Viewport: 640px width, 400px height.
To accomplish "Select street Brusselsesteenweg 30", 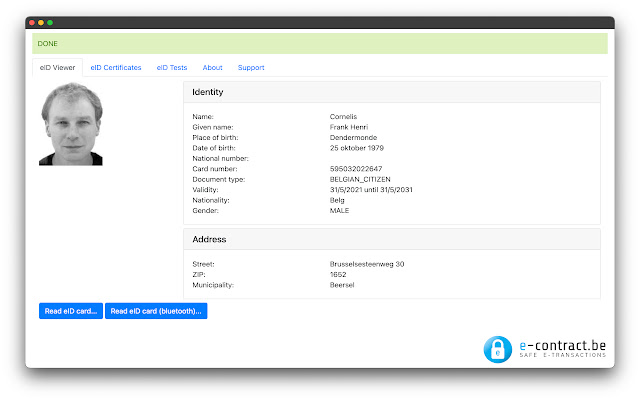I will pos(367,264).
